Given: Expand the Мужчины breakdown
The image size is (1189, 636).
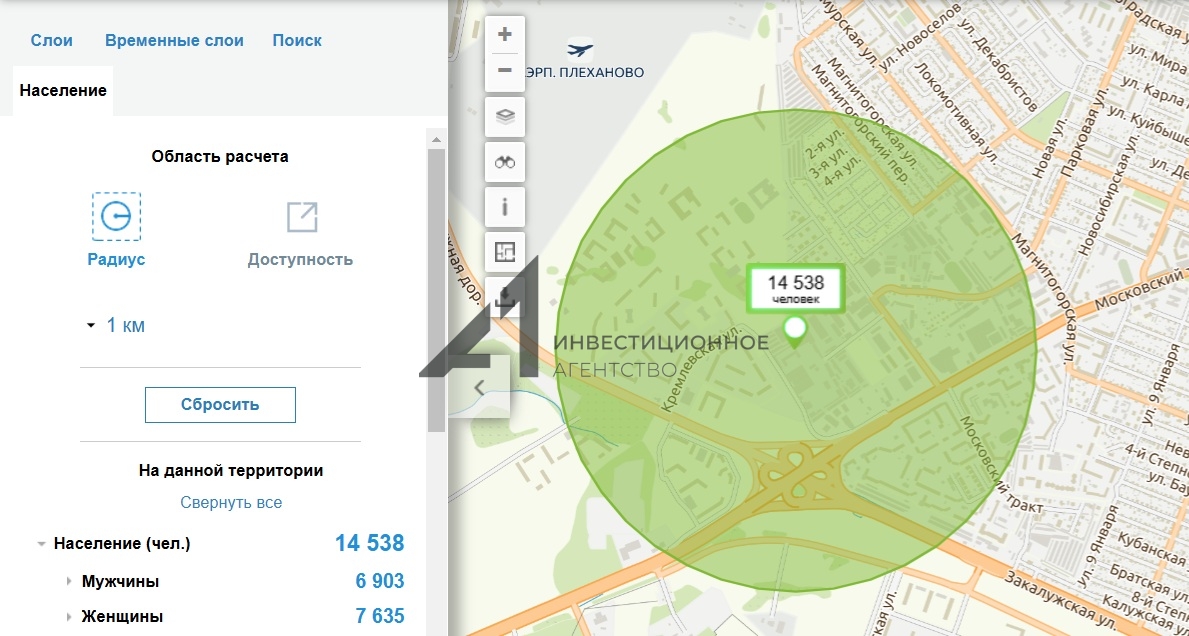Looking at the screenshot, I should (x=68, y=582).
